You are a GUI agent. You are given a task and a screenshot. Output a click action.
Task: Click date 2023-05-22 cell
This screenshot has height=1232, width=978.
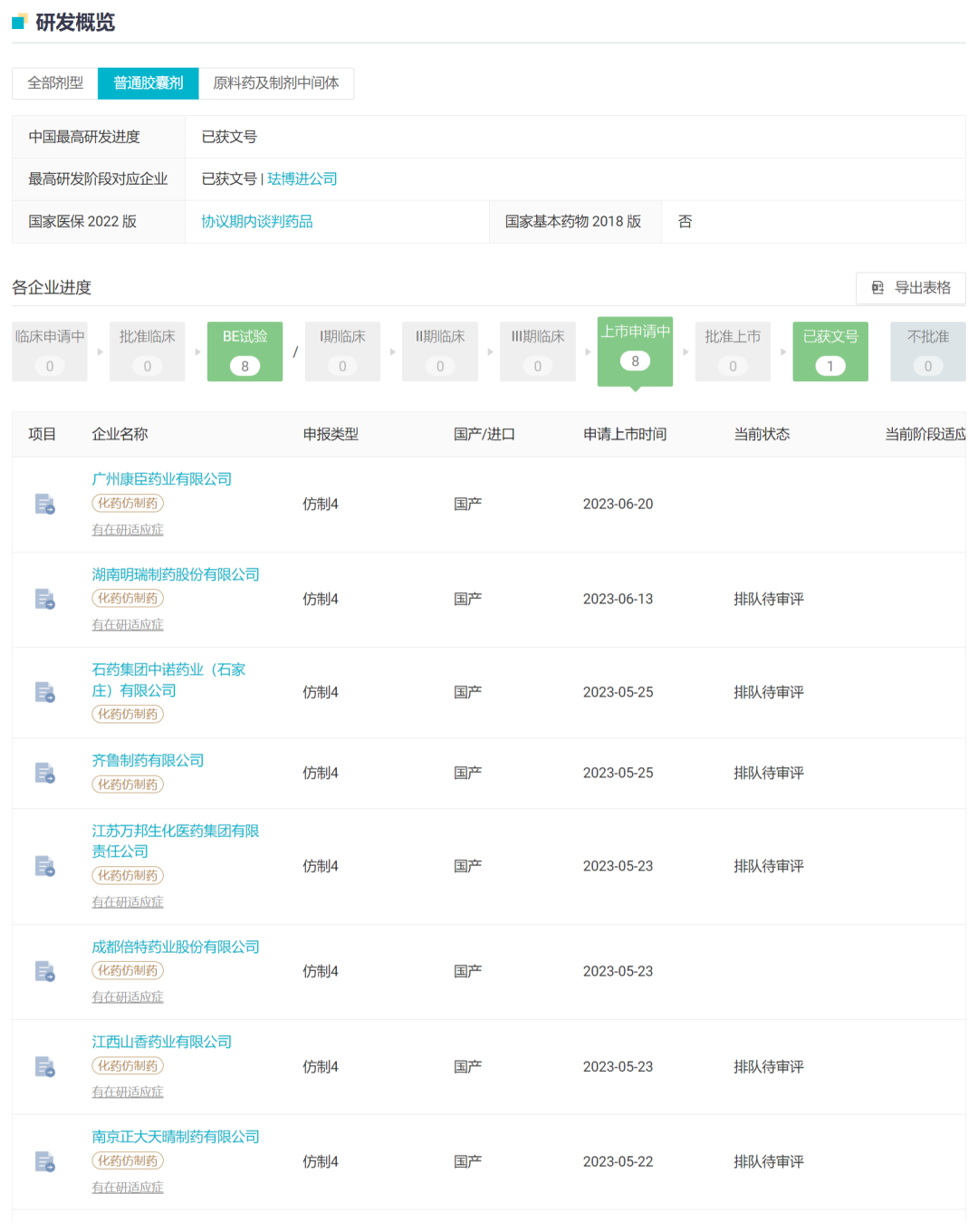pyautogui.click(x=618, y=1161)
